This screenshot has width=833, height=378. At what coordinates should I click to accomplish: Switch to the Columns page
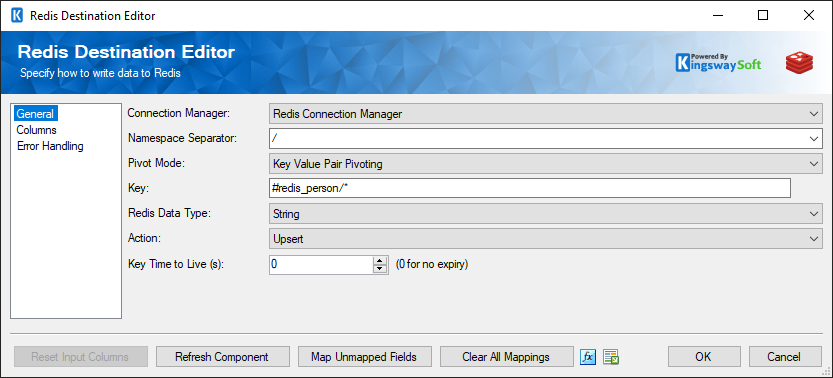pyautogui.click(x=36, y=130)
